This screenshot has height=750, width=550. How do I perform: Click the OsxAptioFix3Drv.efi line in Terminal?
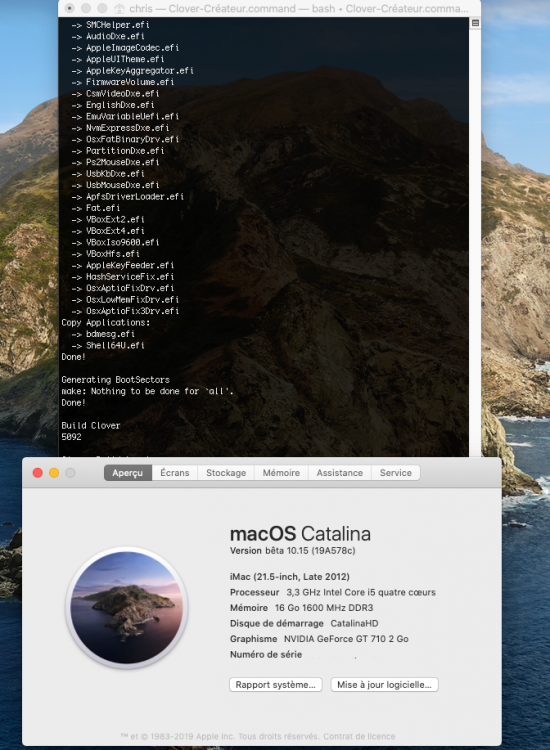(125, 311)
